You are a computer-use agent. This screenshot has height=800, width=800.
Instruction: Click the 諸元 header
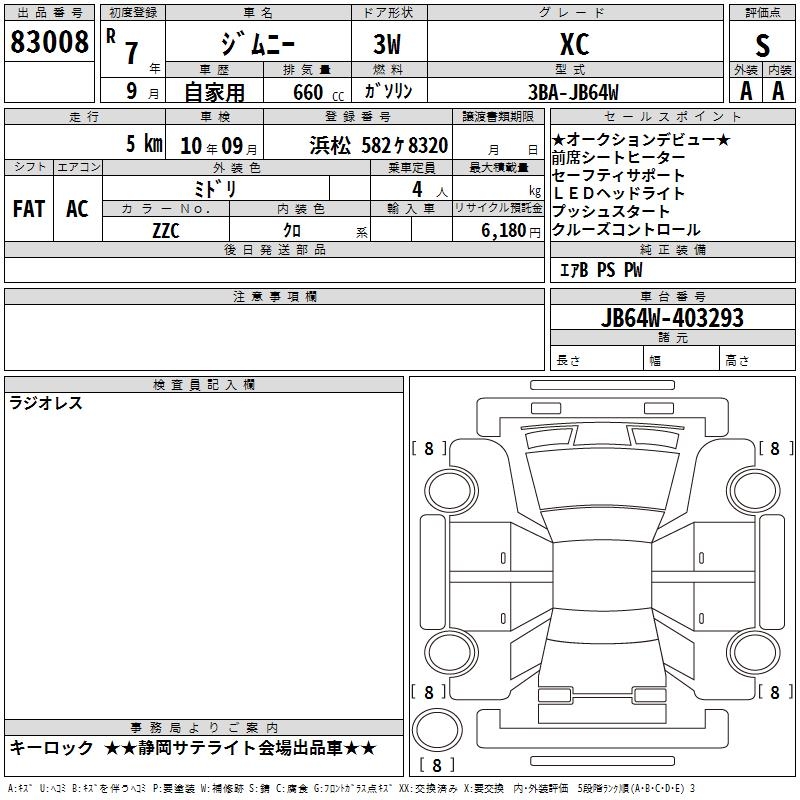point(672,337)
